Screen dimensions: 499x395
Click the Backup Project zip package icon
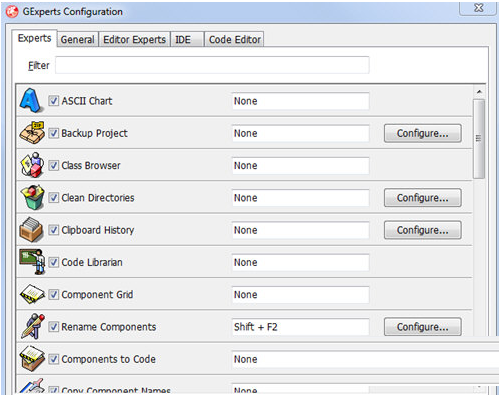tap(32, 133)
